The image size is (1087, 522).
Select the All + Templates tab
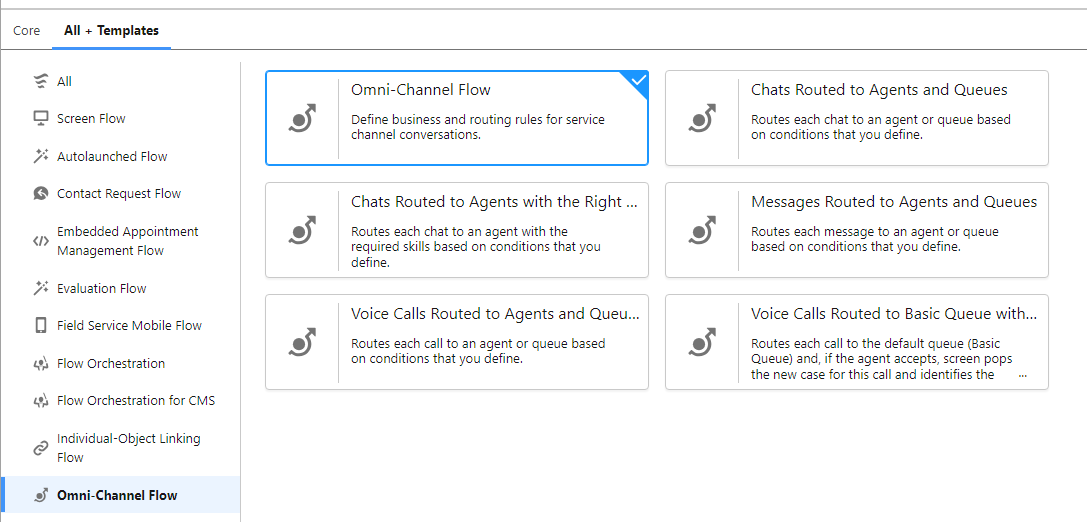112,31
